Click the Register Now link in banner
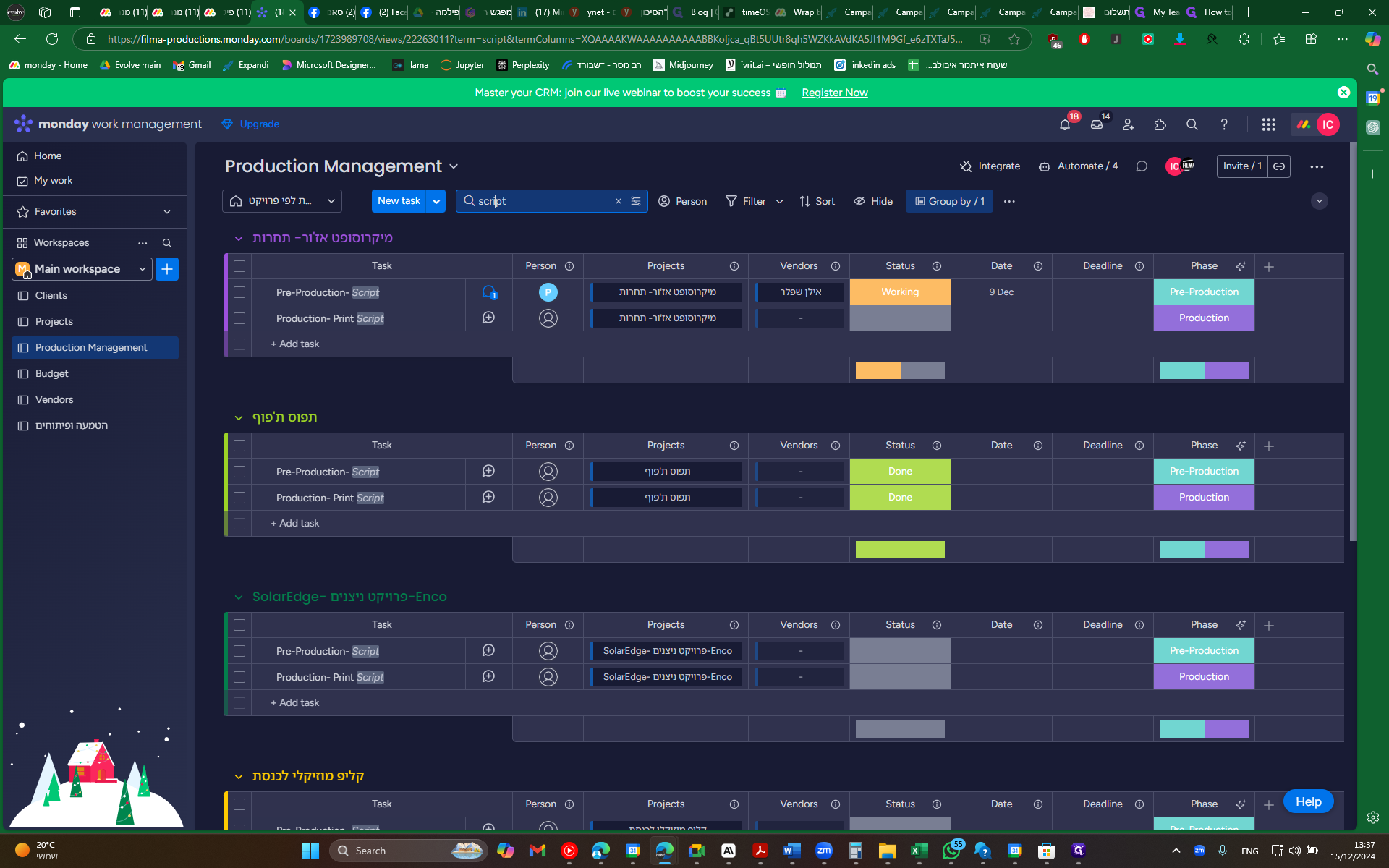Viewport: 1389px width, 868px height. pos(834,93)
